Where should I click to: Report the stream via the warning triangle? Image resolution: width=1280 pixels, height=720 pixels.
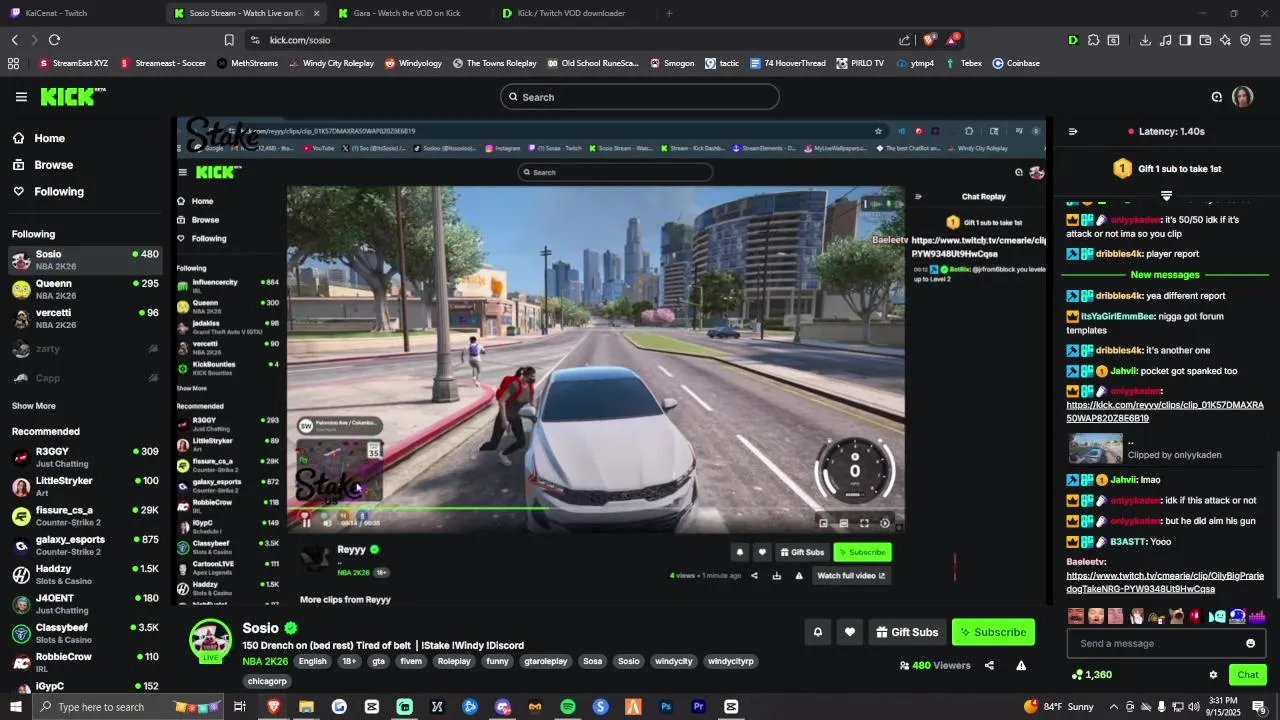[1021, 665]
